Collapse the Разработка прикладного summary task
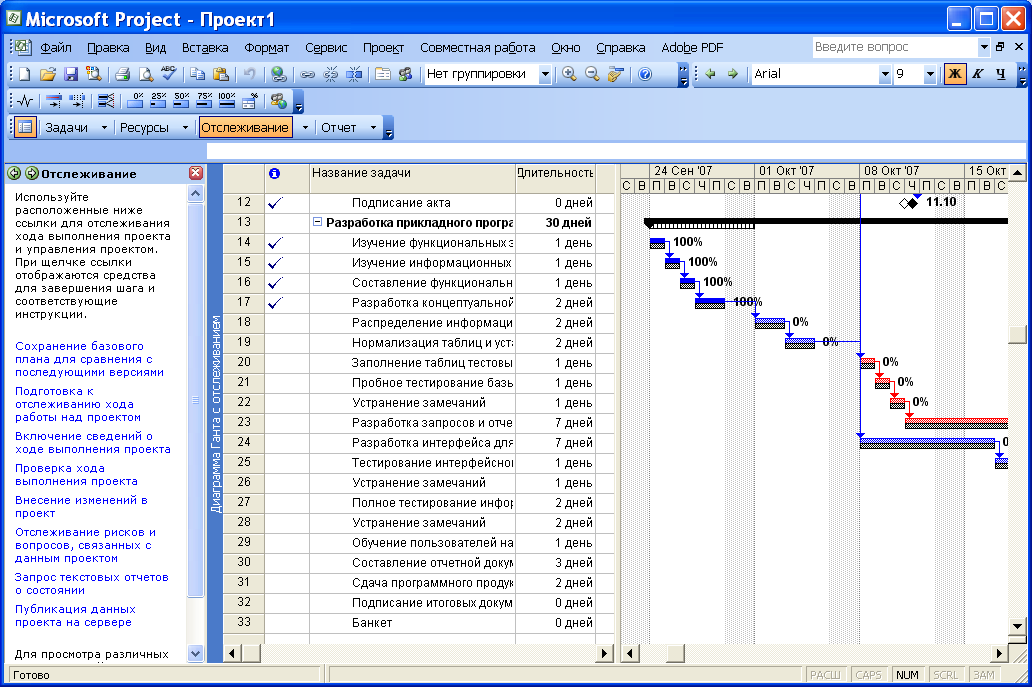The height and width of the screenshot is (687, 1032). [317, 222]
